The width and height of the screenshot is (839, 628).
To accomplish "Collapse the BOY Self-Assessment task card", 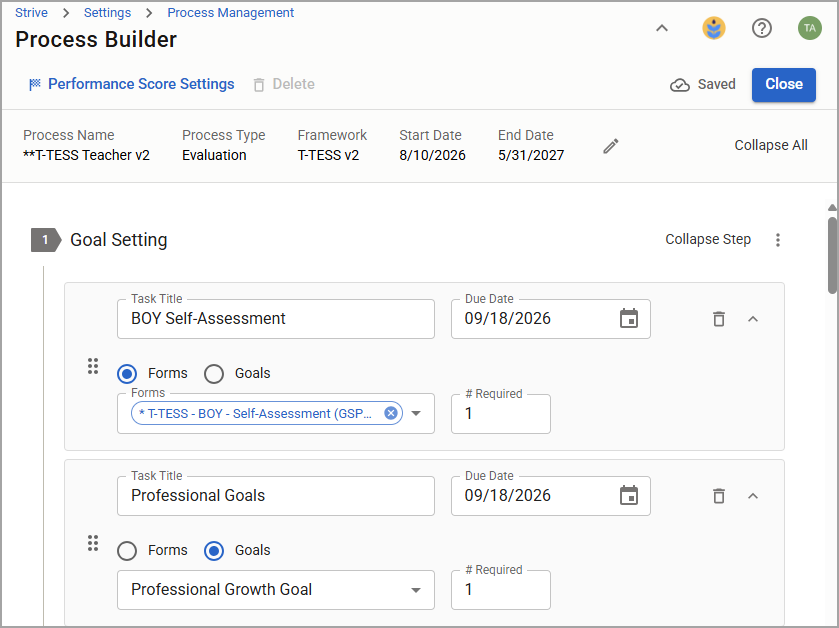I will point(753,319).
